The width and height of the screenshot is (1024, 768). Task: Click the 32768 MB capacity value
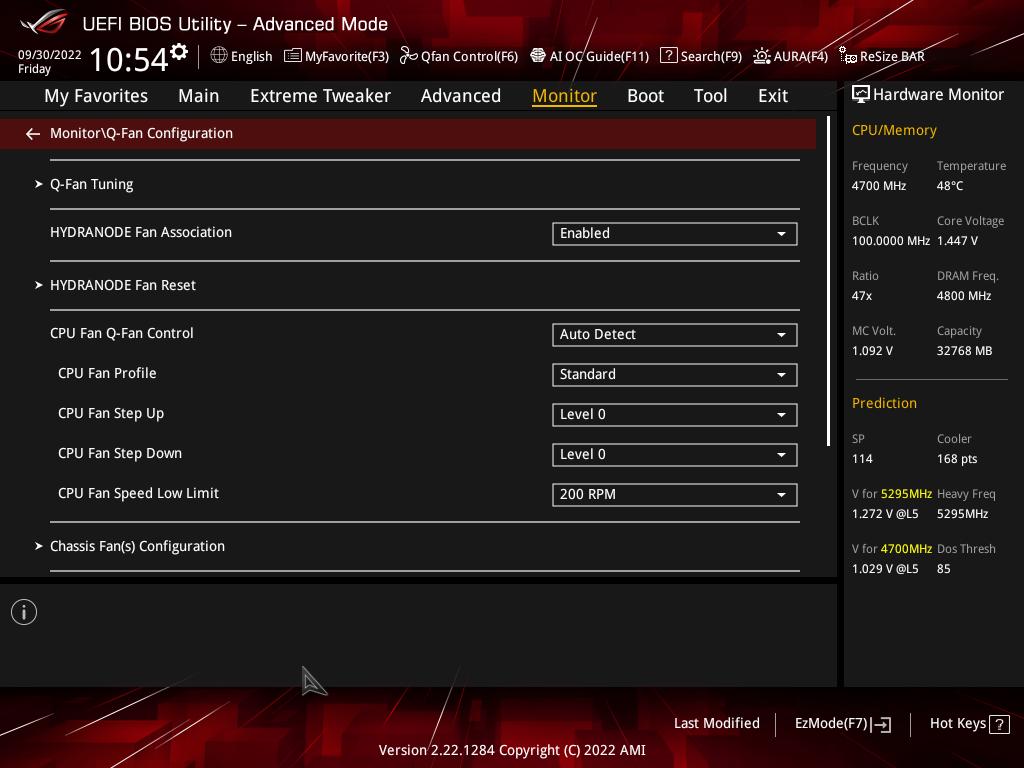click(964, 351)
